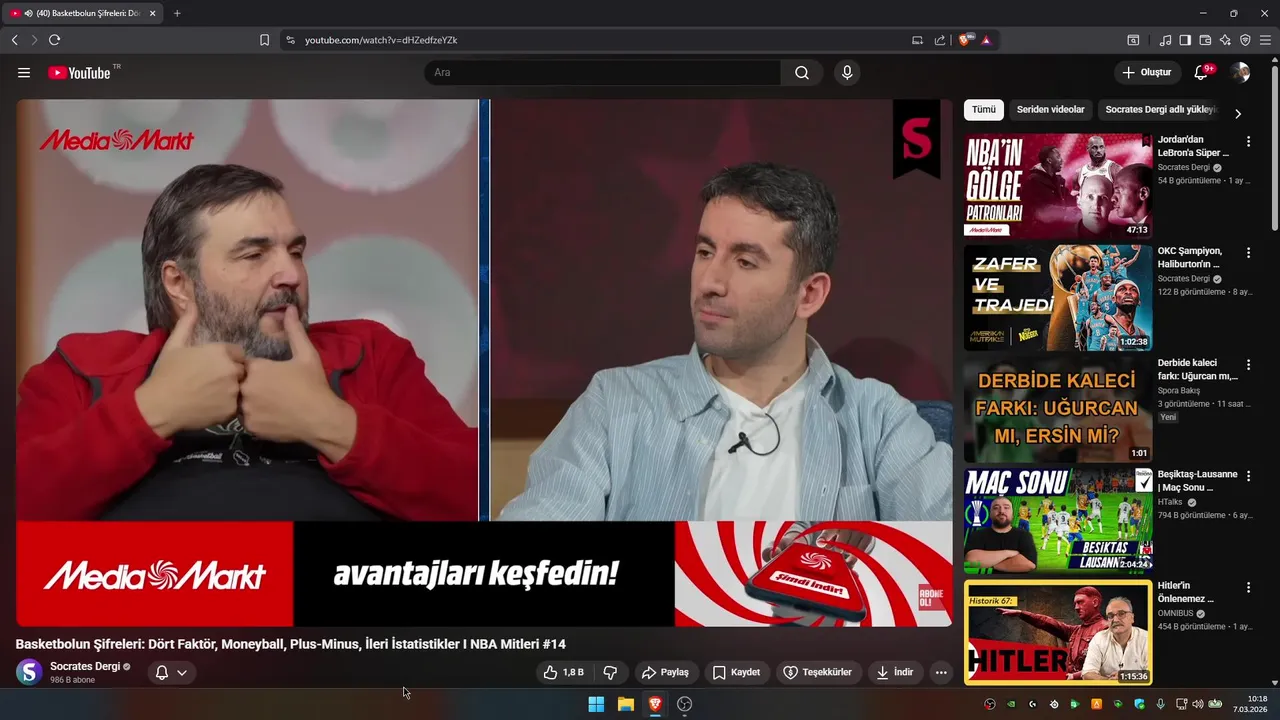Type in the Ara search field
This screenshot has width=1280, height=720.
[x=603, y=72]
